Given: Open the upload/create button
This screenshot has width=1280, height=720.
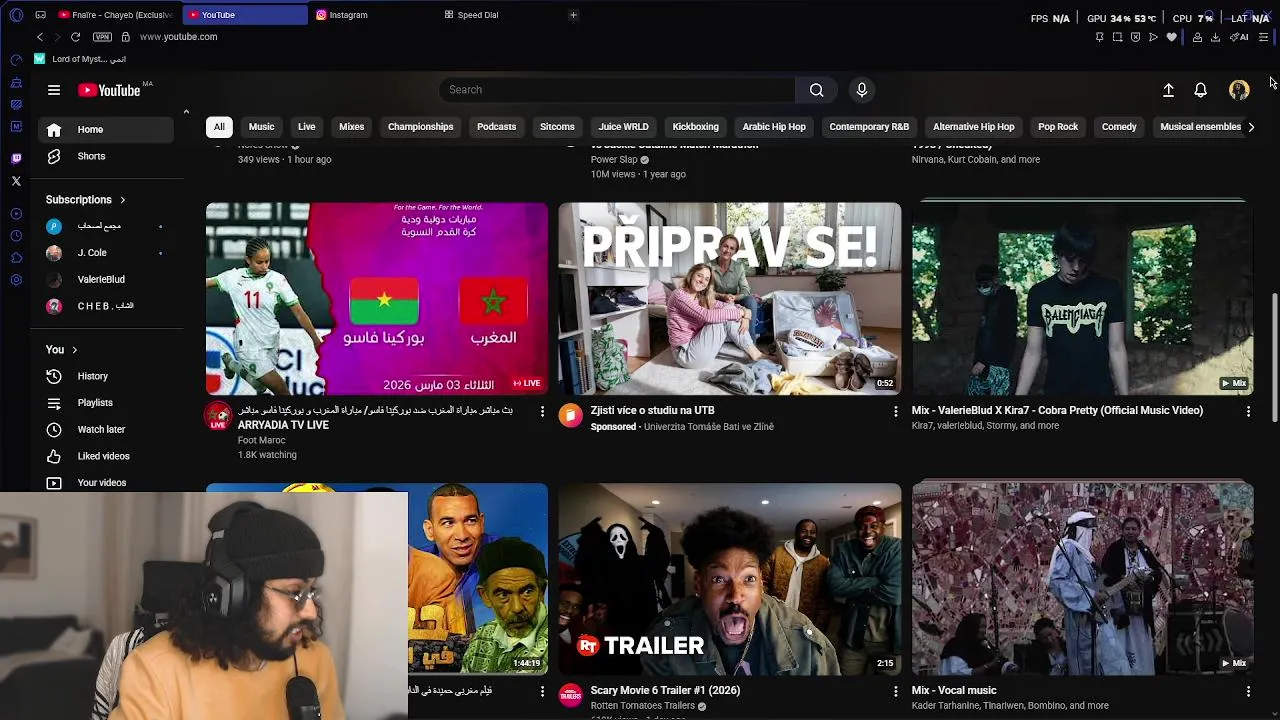Looking at the screenshot, I should (x=1168, y=90).
